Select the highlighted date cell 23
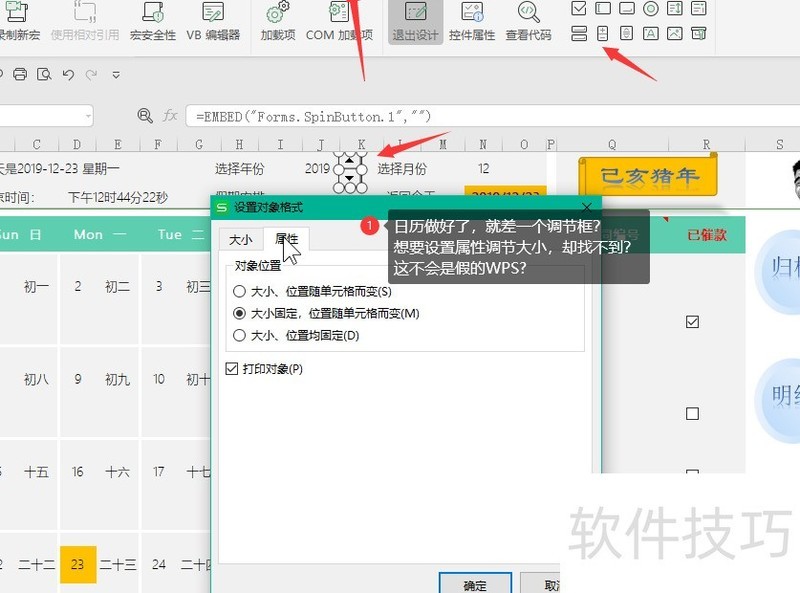The height and width of the screenshot is (593, 800). (78, 564)
